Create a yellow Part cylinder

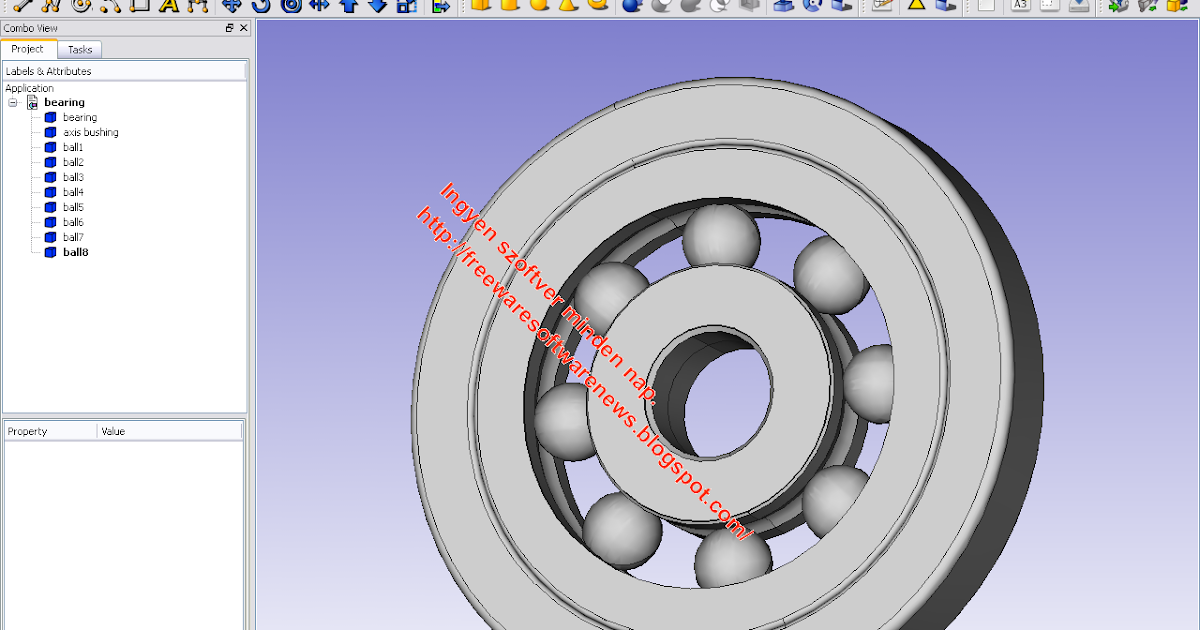(x=509, y=5)
